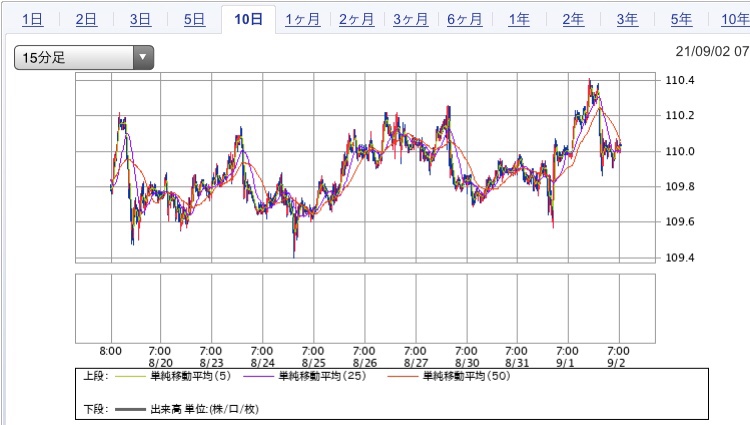Click the 8/20 date axis label
The image size is (750, 425).
[x=161, y=363]
